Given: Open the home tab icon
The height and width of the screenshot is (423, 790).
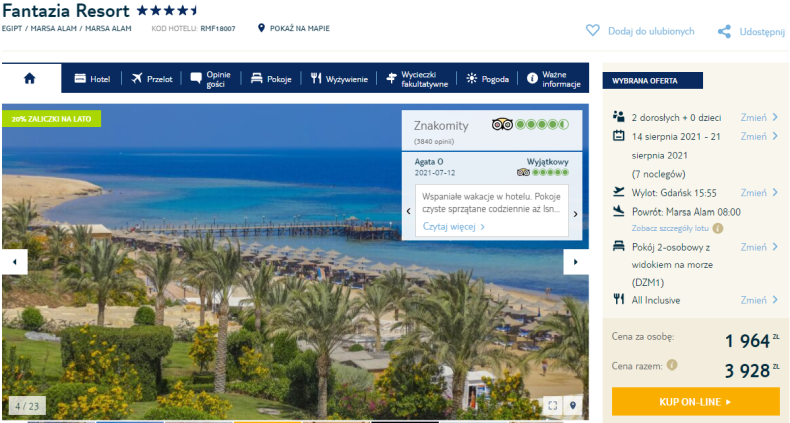Looking at the screenshot, I should (x=30, y=79).
